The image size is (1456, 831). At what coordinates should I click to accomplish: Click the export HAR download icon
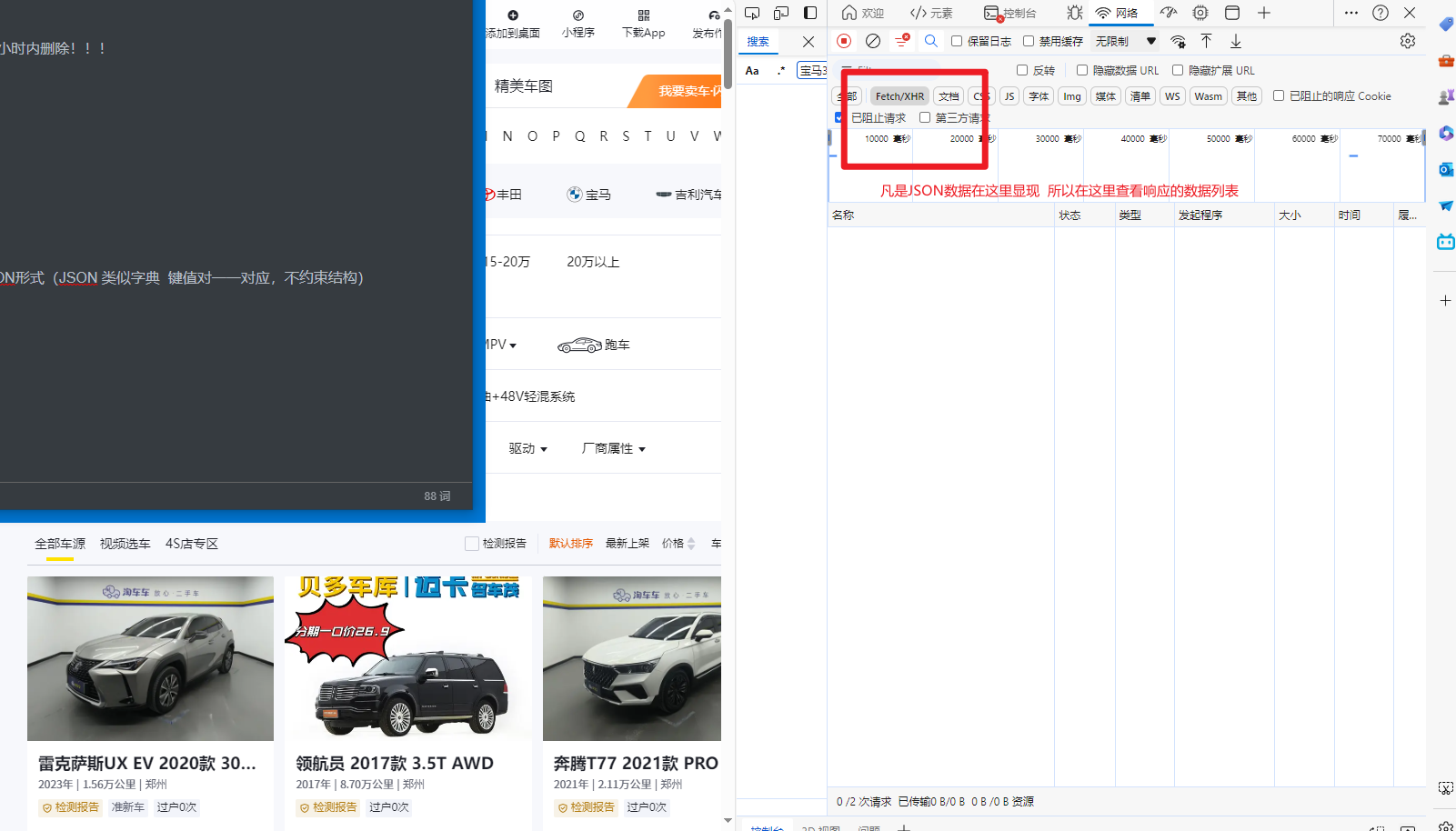pyautogui.click(x=1236, y=41)
